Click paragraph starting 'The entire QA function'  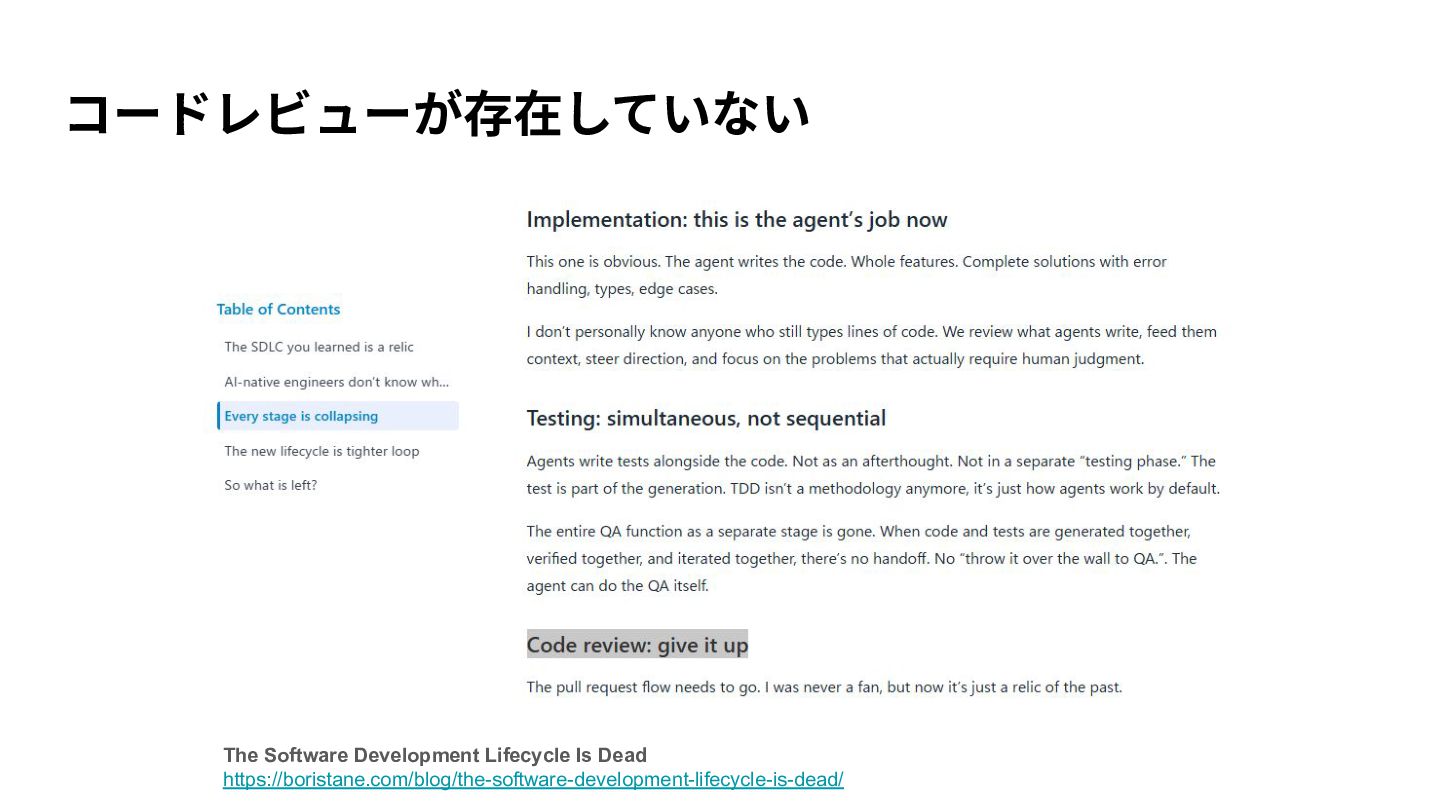(862, 558)
